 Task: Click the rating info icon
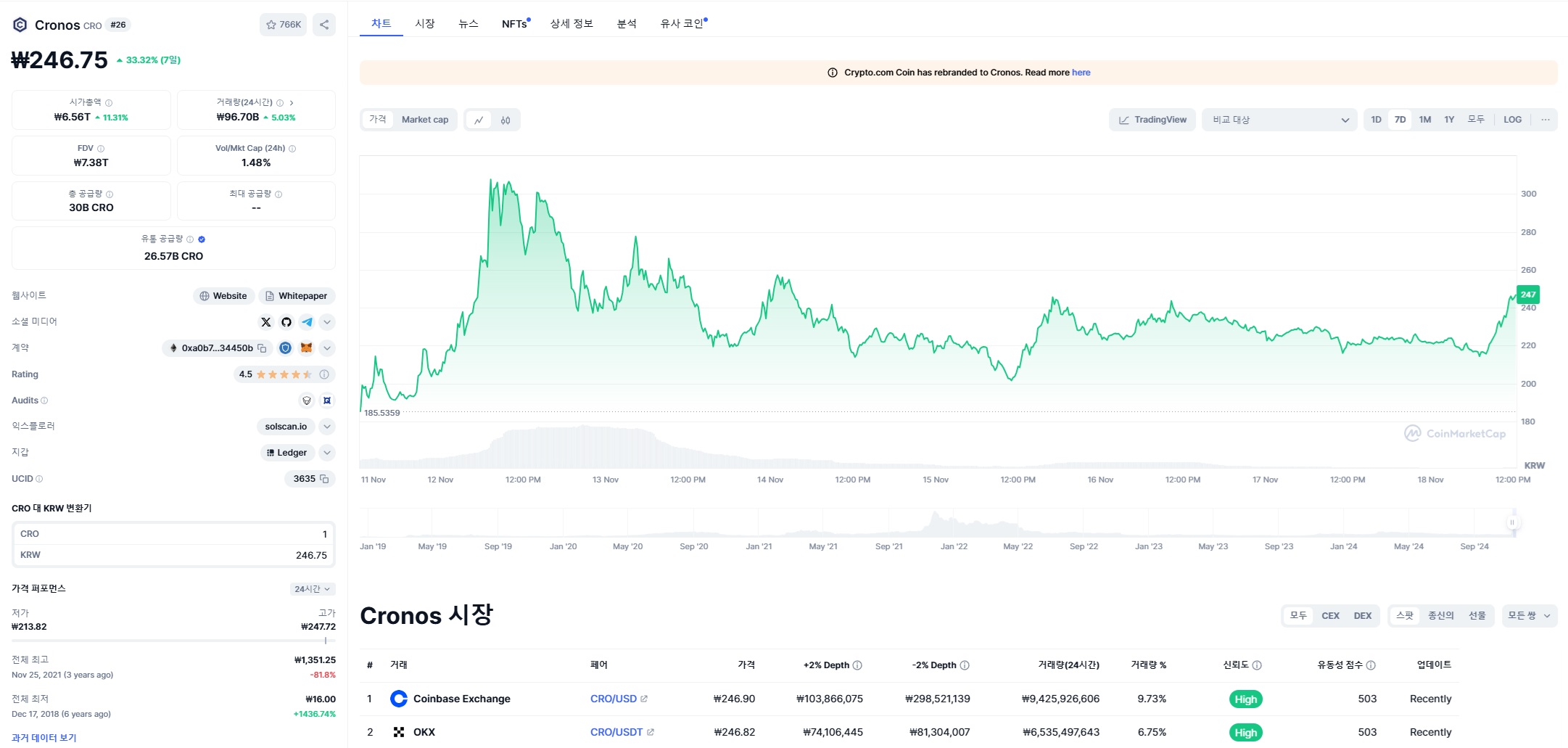click(x=324, y=374)
